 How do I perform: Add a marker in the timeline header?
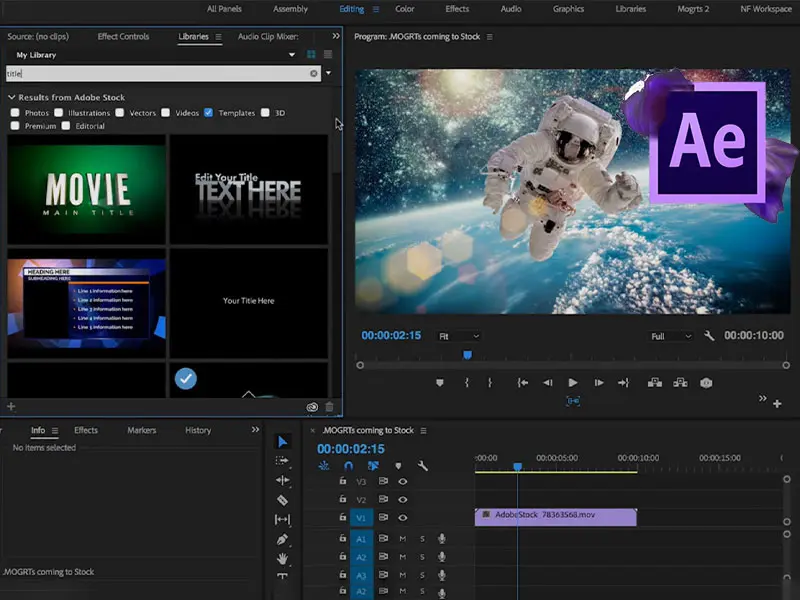point(398,466)
